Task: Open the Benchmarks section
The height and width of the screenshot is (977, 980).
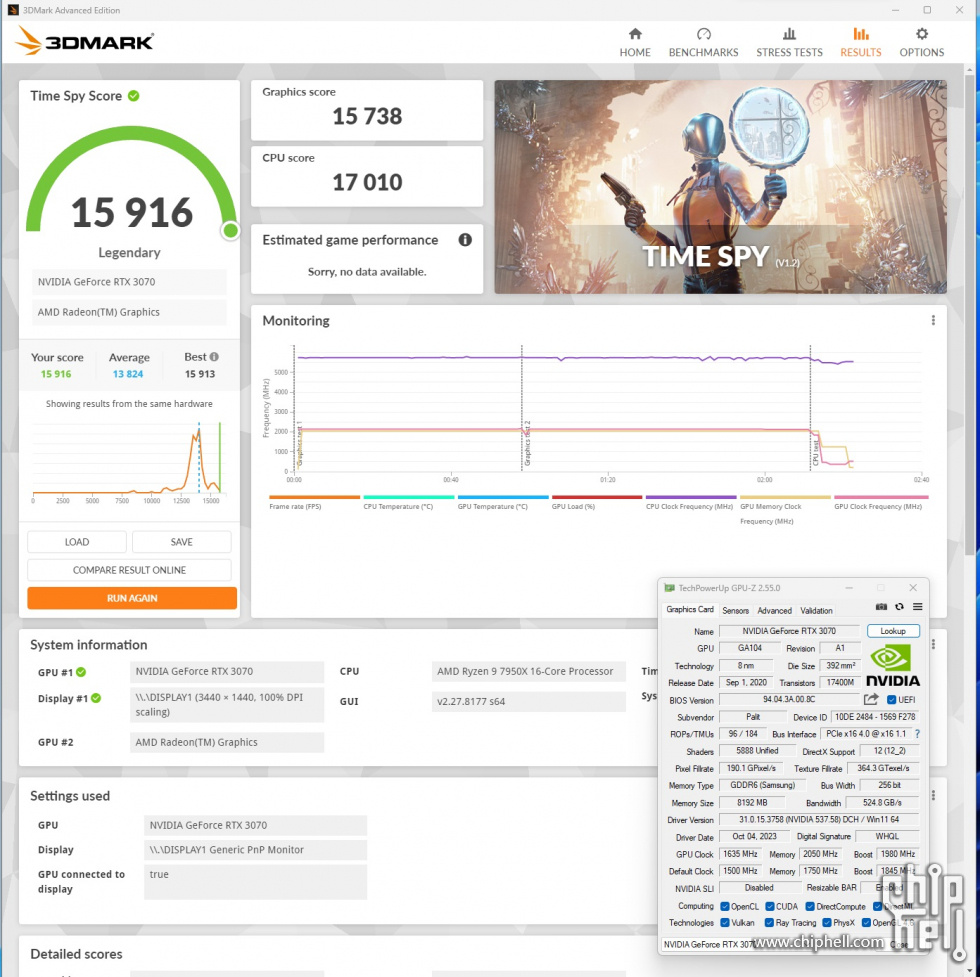Action: (x=703, y=43)
